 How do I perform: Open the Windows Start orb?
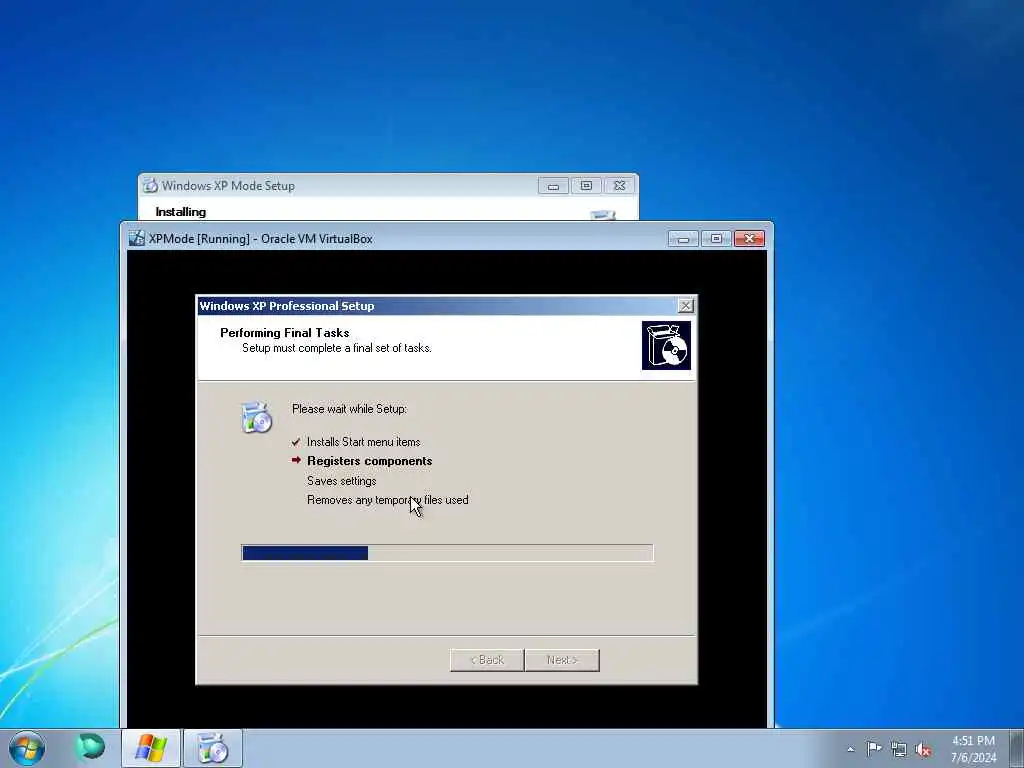27,748
